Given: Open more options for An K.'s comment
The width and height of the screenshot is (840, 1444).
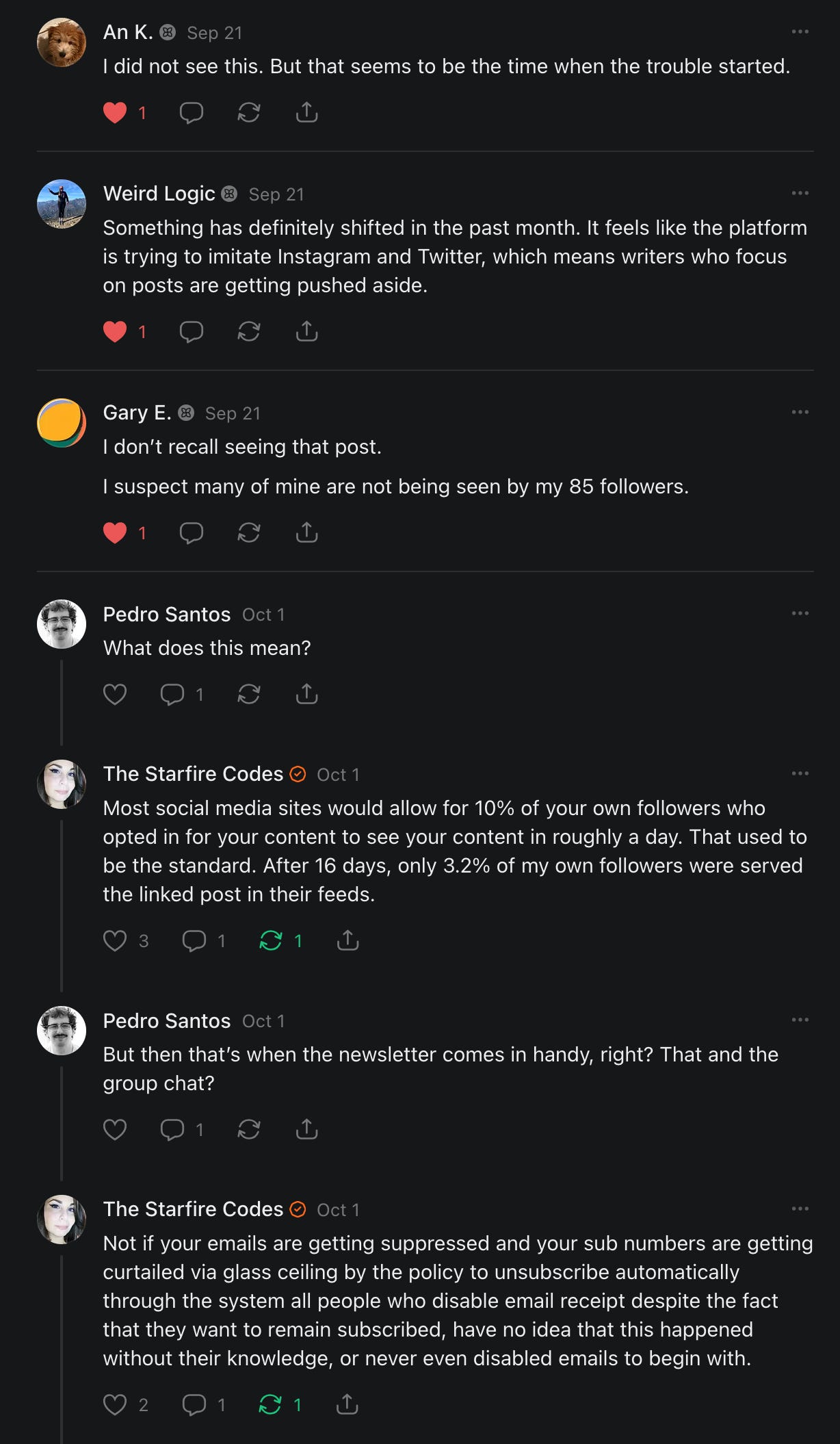Looking at the screenshot, I should pos(800,32).
